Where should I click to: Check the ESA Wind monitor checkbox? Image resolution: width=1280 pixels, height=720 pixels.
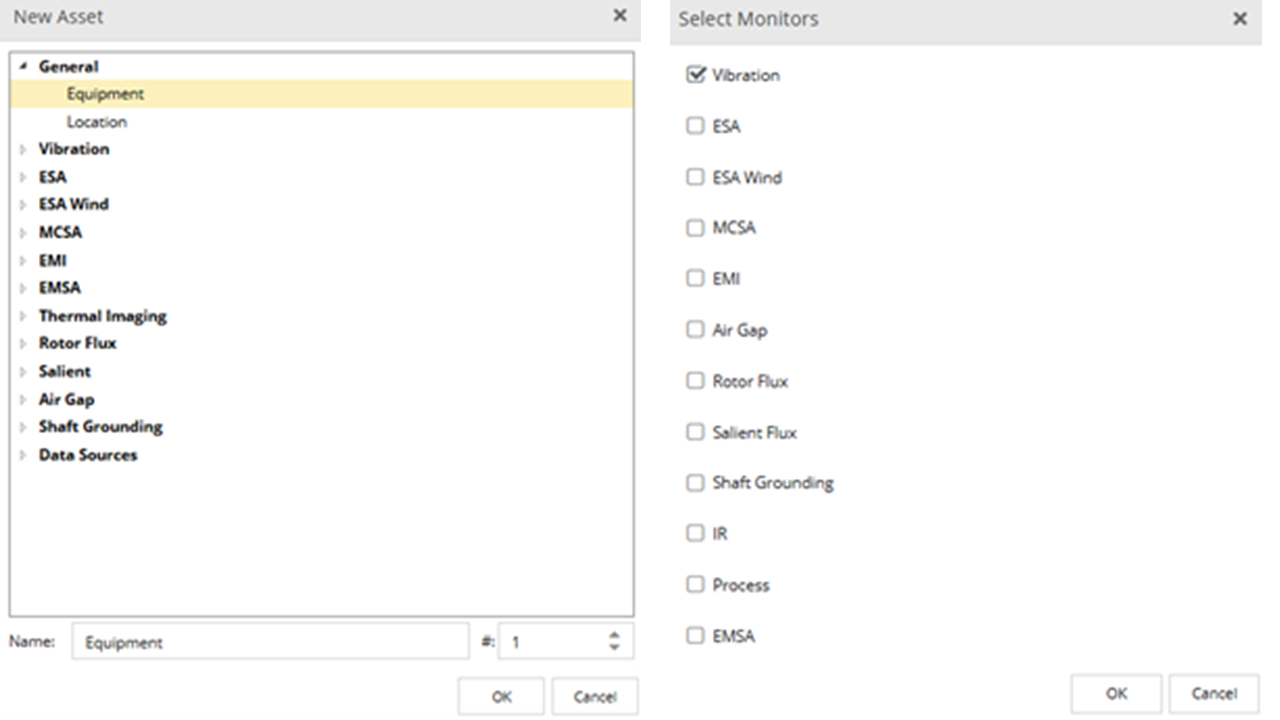click(695, 177)
